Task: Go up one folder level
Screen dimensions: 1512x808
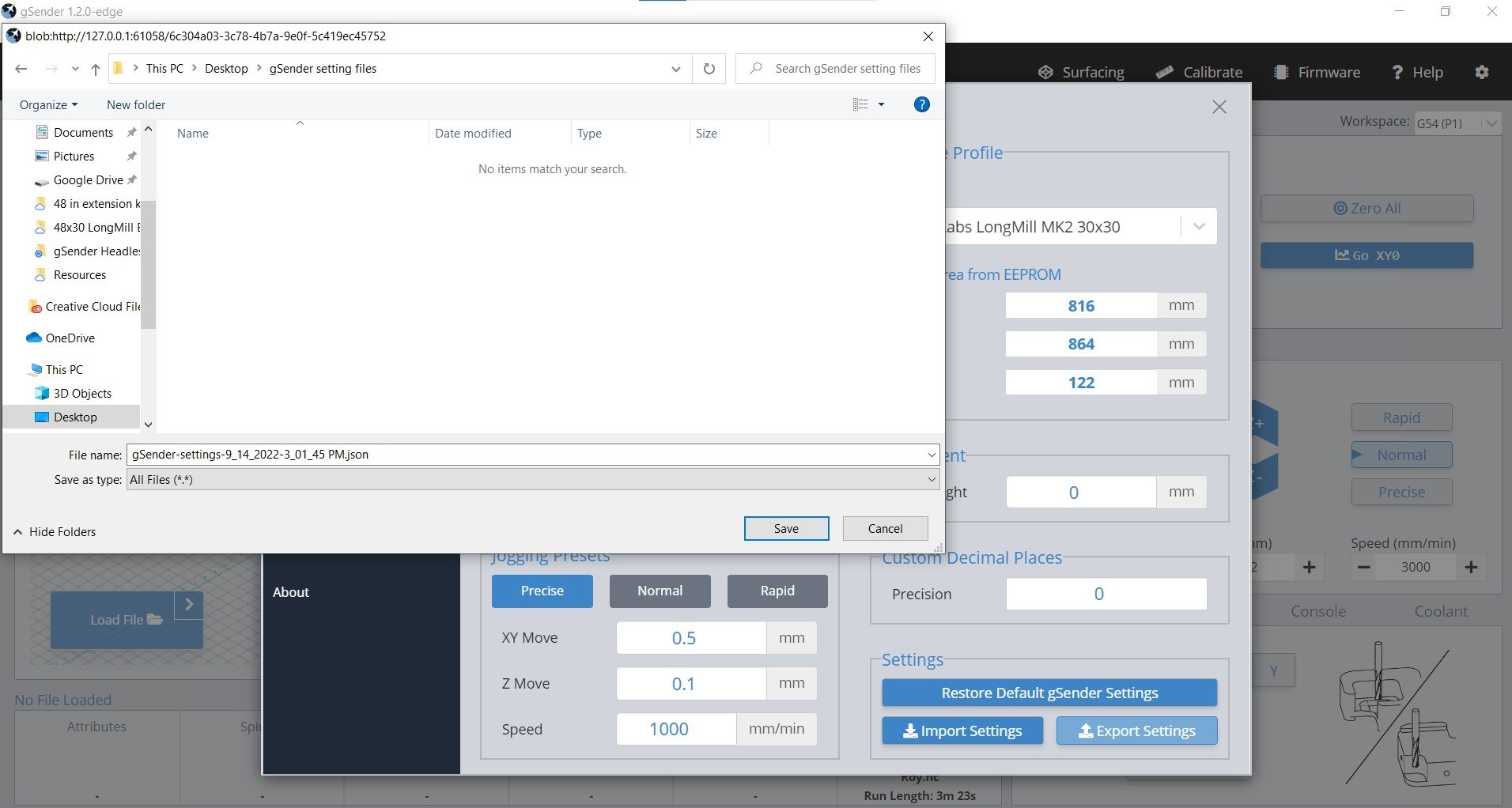Action: [x=96, y=70]
